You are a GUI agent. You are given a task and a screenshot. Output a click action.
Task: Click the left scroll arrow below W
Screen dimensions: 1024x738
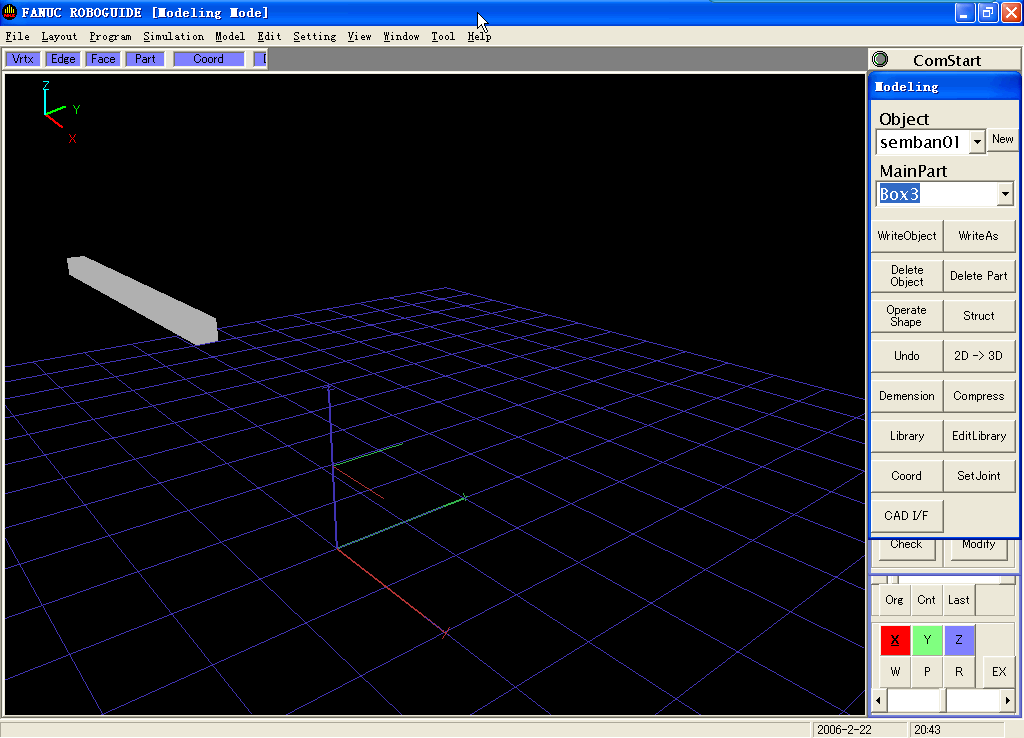(x=879, y=701)
